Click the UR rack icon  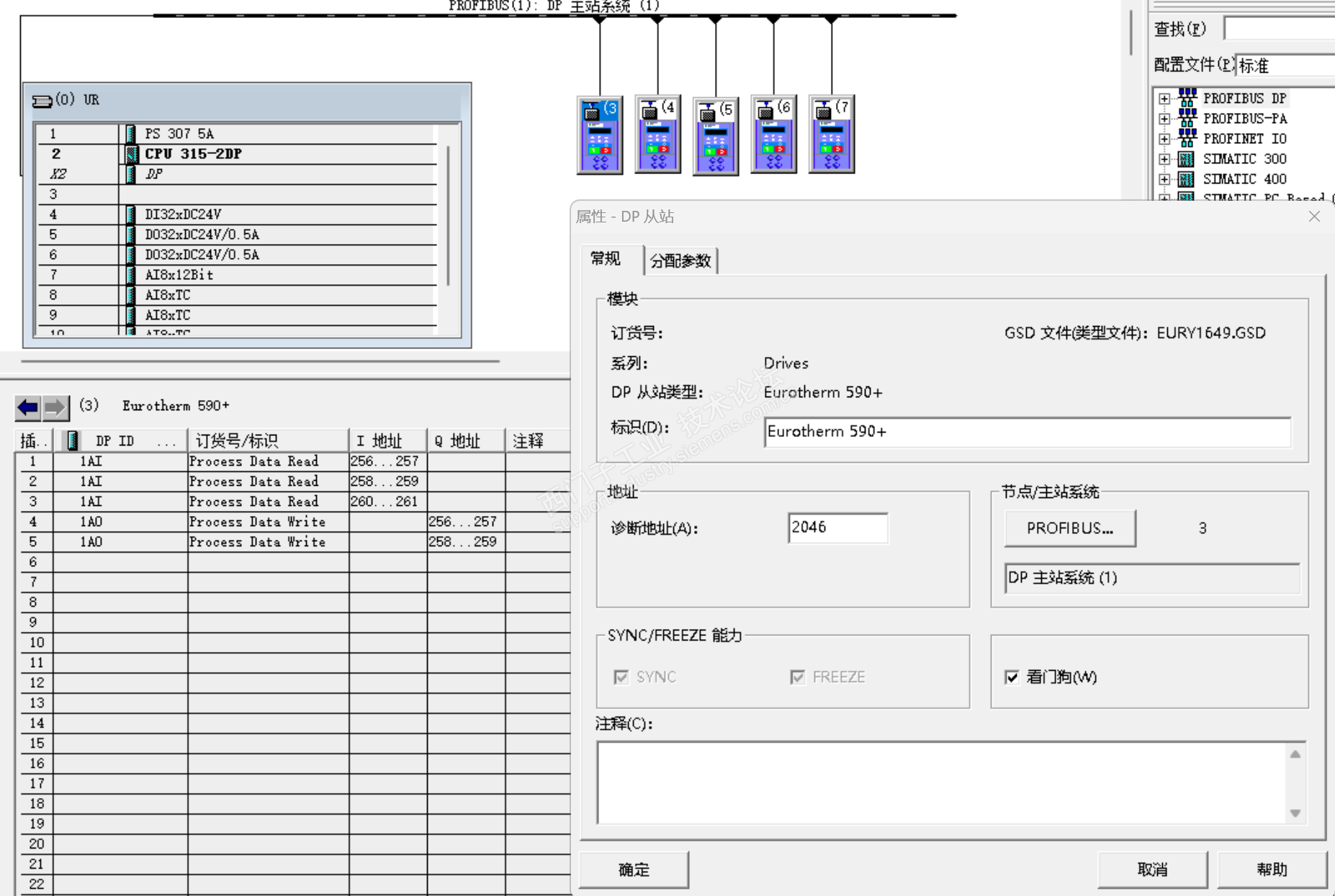[42, 101]
